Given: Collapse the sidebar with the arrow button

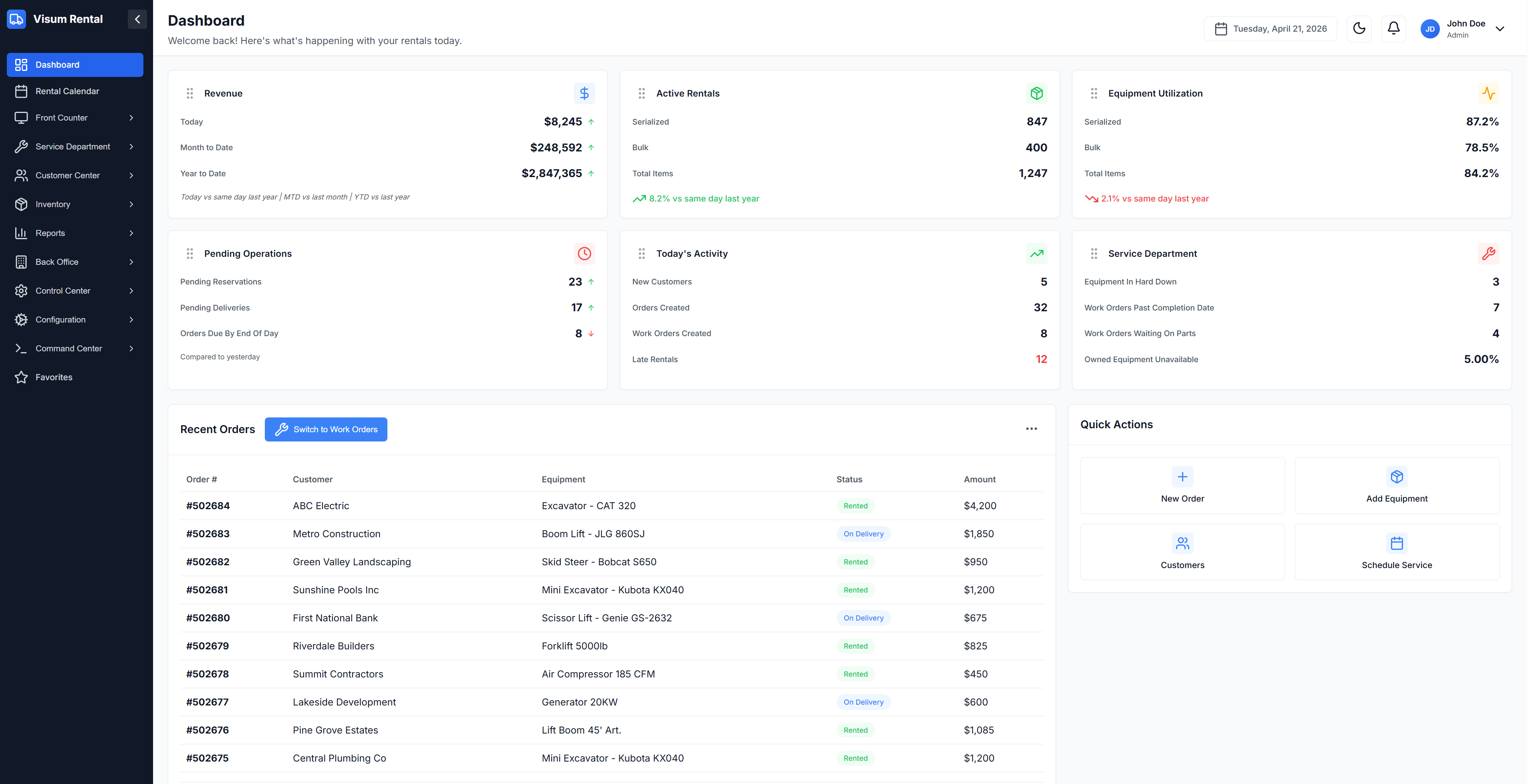Looking at the screenshot, I should pyautogui.click(x=137, y=19).
